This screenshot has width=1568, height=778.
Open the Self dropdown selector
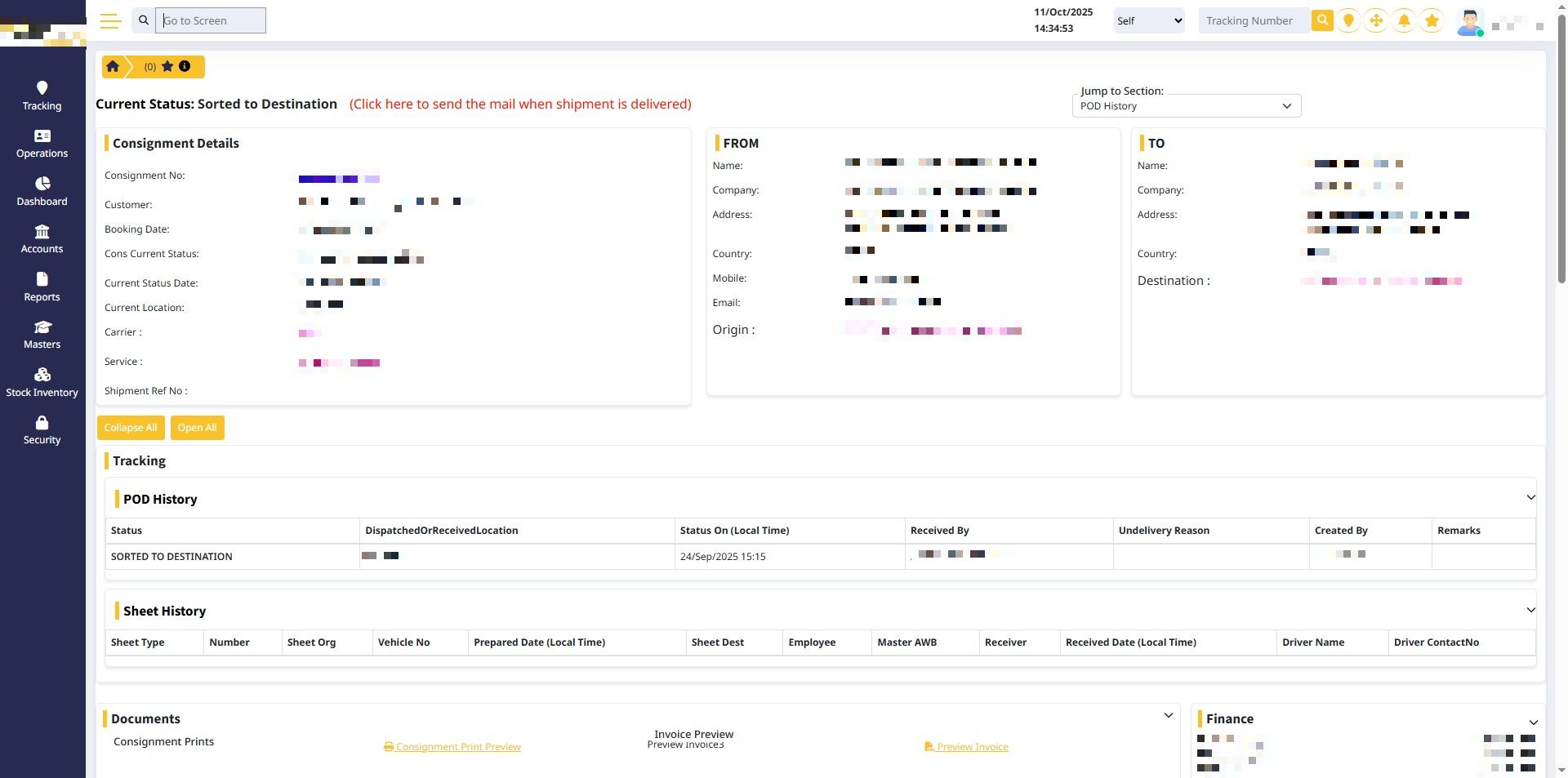click(1149, 21)
